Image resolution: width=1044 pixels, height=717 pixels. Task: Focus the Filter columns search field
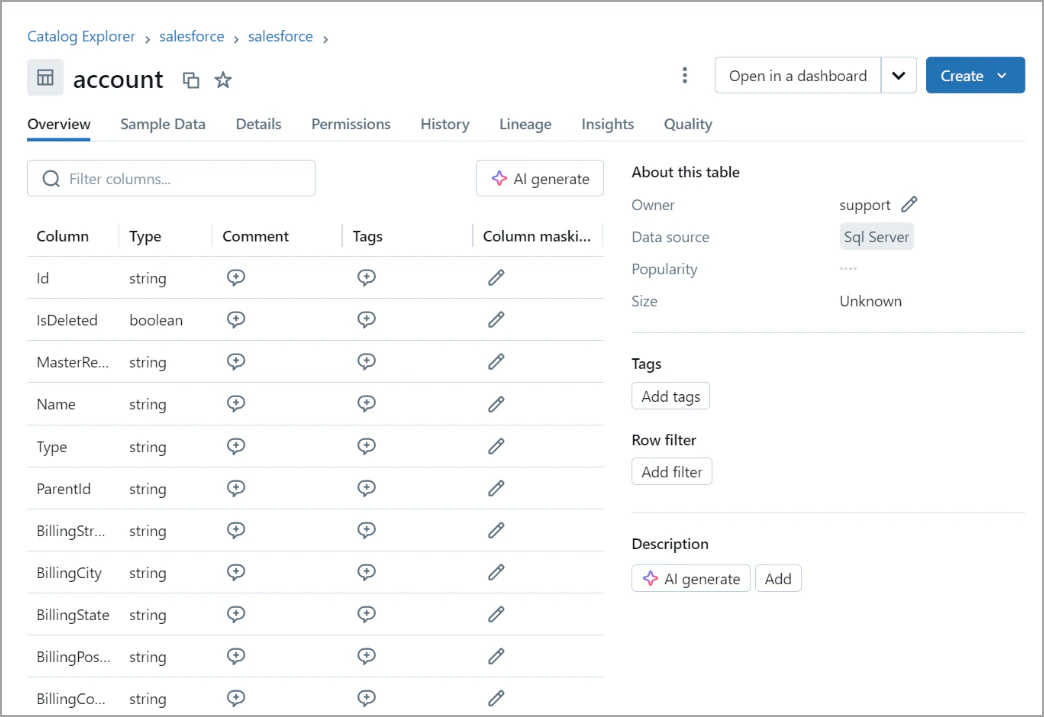coord(171,179)
